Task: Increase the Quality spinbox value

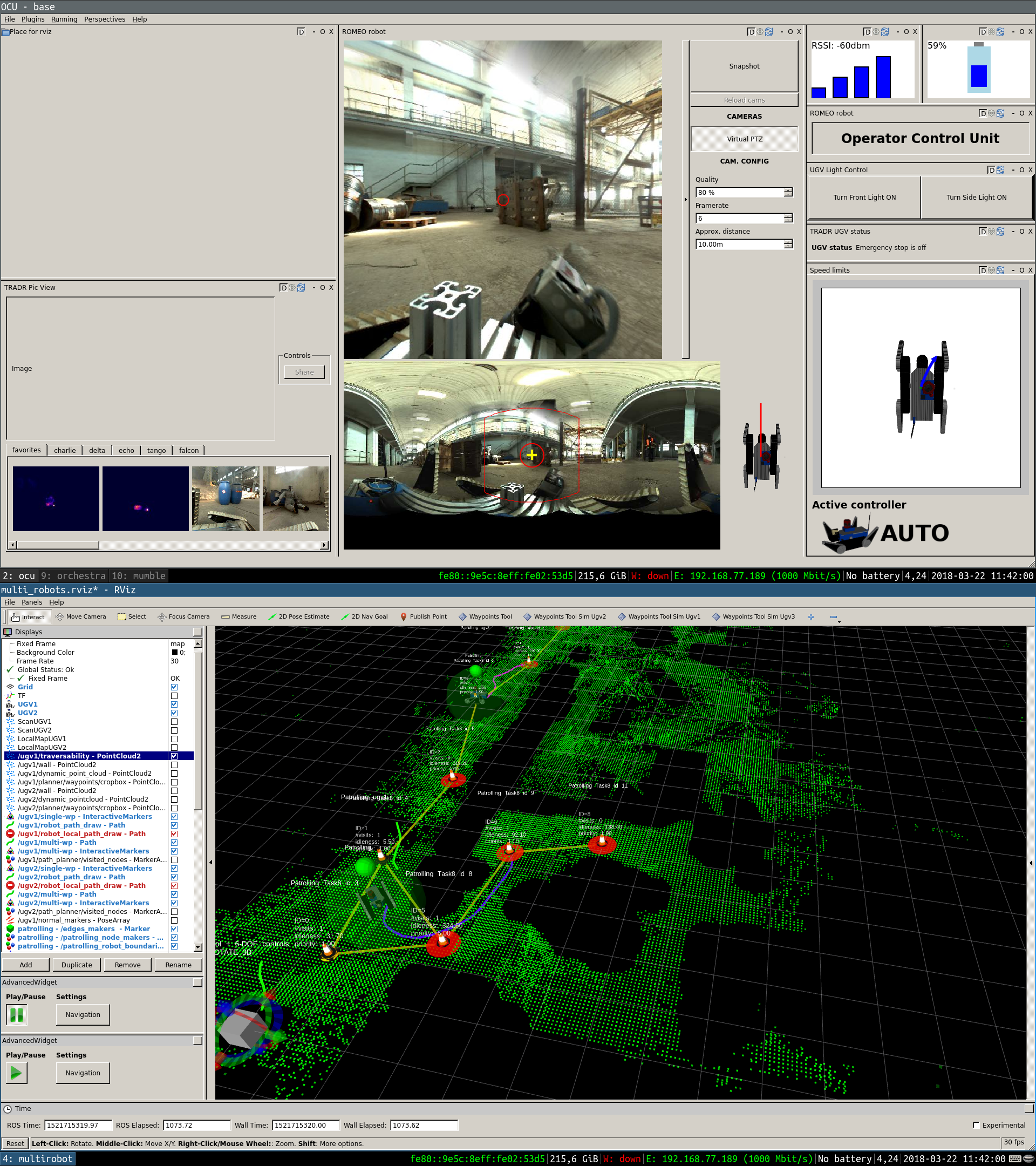Action: (788, 190)
